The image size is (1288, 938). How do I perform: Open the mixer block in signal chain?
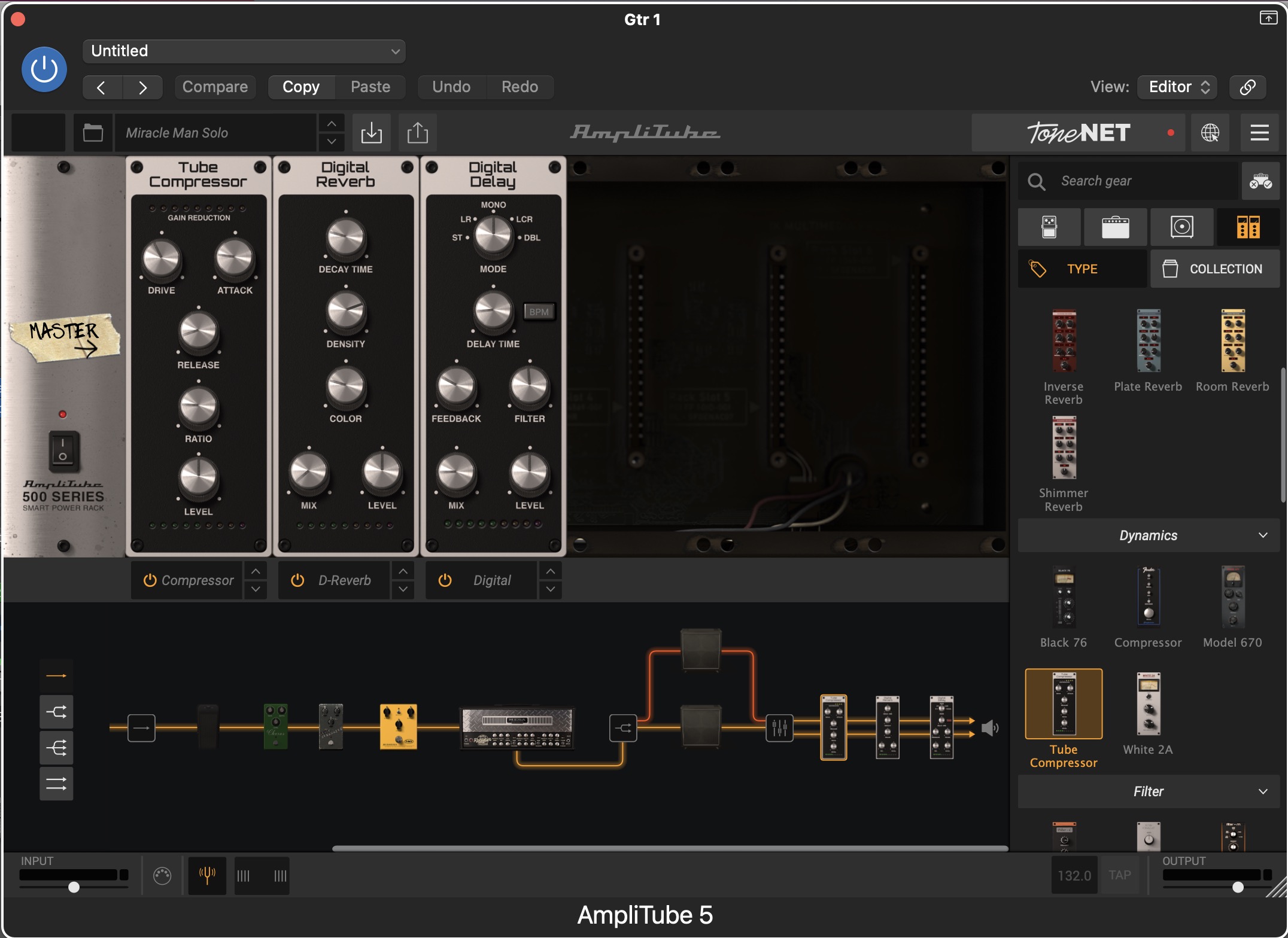point(779,728)
